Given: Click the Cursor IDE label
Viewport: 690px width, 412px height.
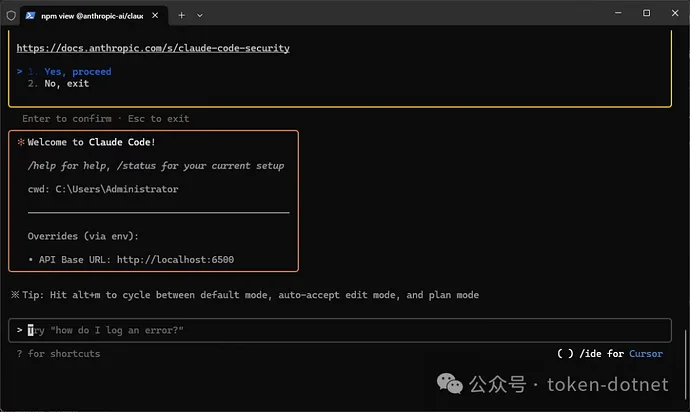Looking at the screenshot, I should pyautogui.click(x=645, y=353).
